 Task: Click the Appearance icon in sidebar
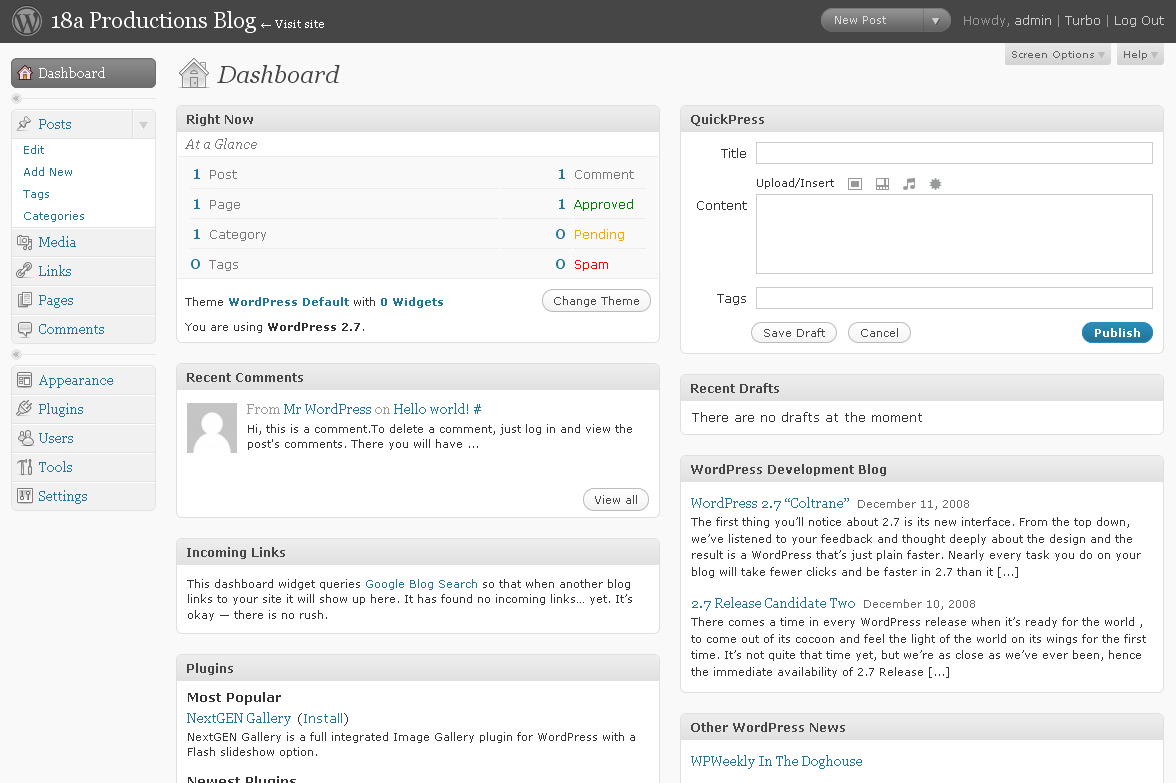pos(25,380)
